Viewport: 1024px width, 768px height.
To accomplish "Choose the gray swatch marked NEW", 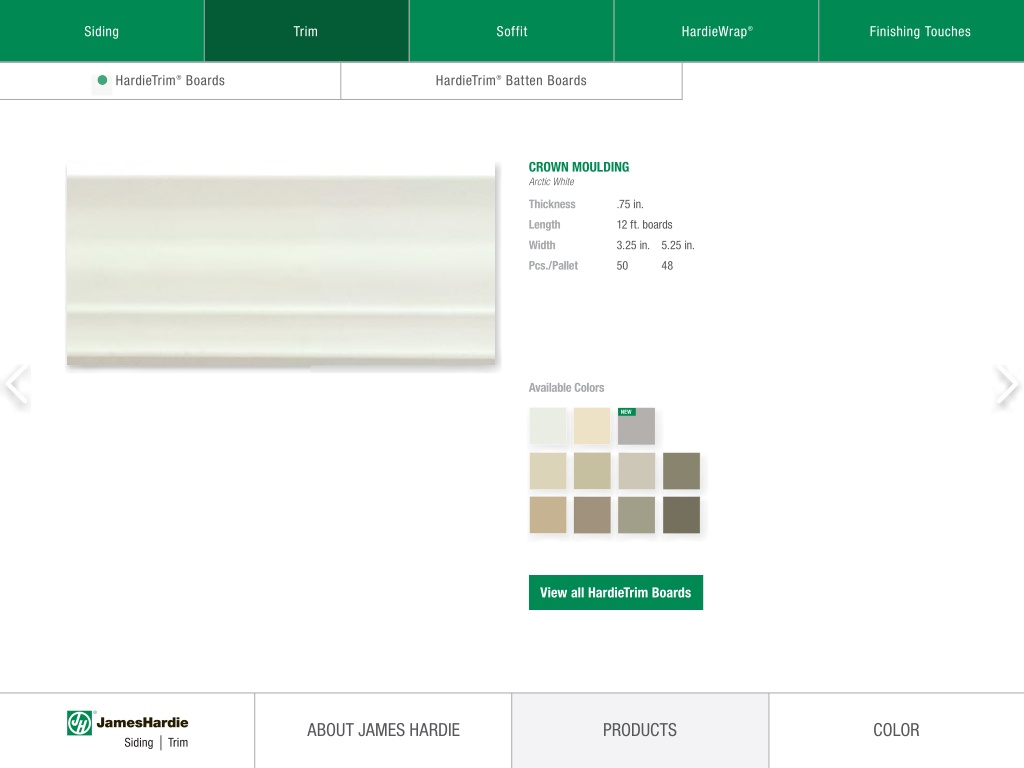I will [x=637, y=426].
